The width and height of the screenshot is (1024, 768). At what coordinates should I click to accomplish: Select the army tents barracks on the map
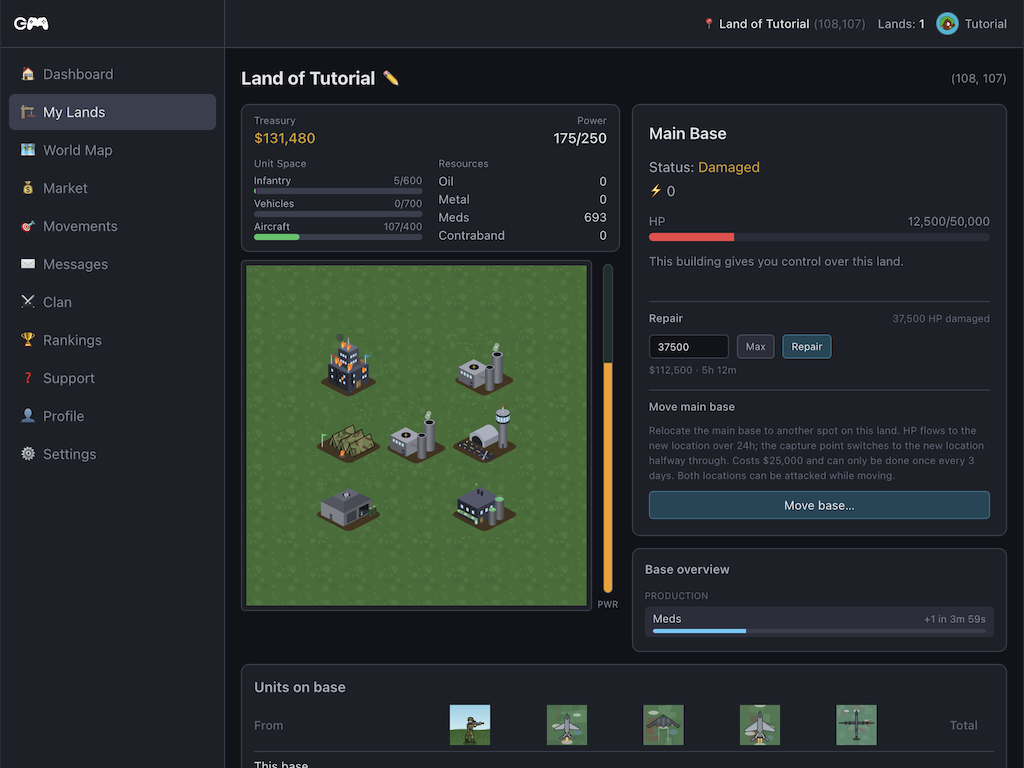(x=348, y=443)
